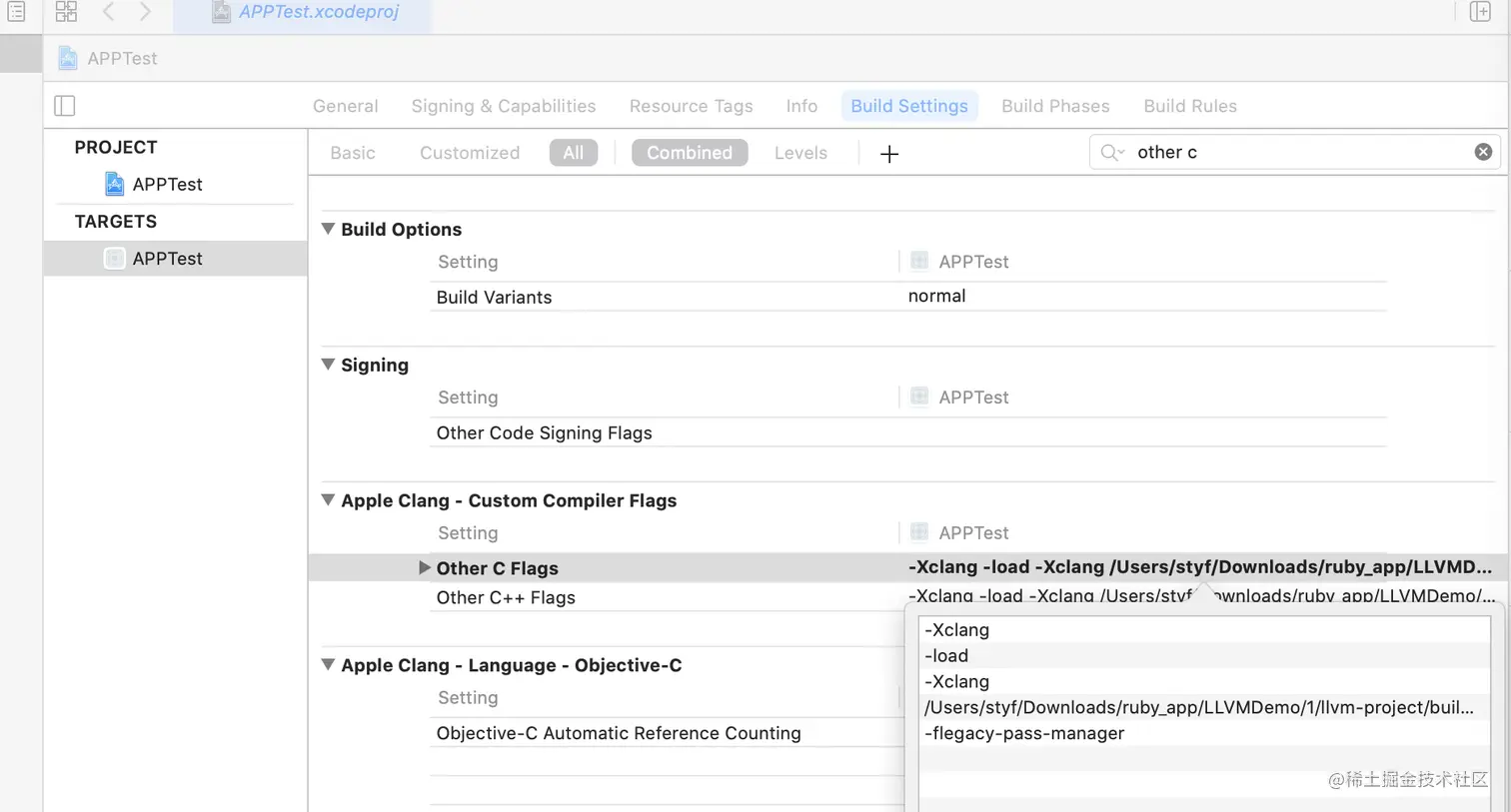Select the -load entry in popup
The height and width of the screenshot is (812, 1511).
[x=1203, y=656]
